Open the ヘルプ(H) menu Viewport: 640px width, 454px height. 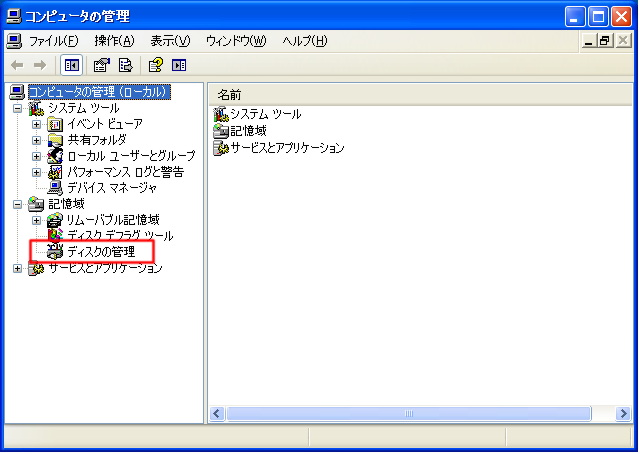pyautogui.click(x=305, y=41)
